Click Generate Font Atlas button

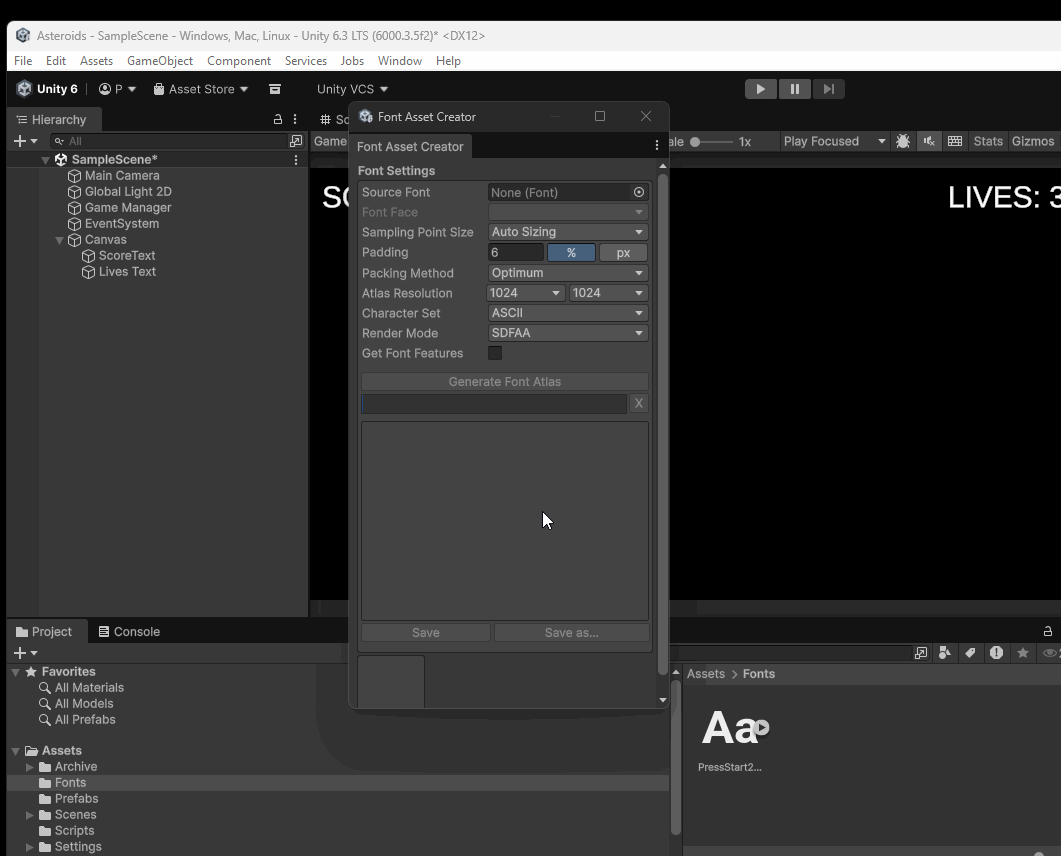click(505, 382)
